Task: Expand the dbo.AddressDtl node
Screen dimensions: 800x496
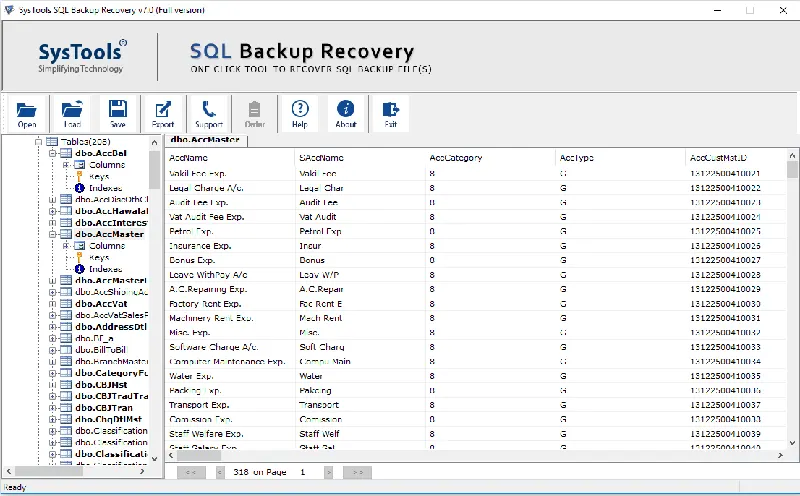Action: click(x=52, y=327)
